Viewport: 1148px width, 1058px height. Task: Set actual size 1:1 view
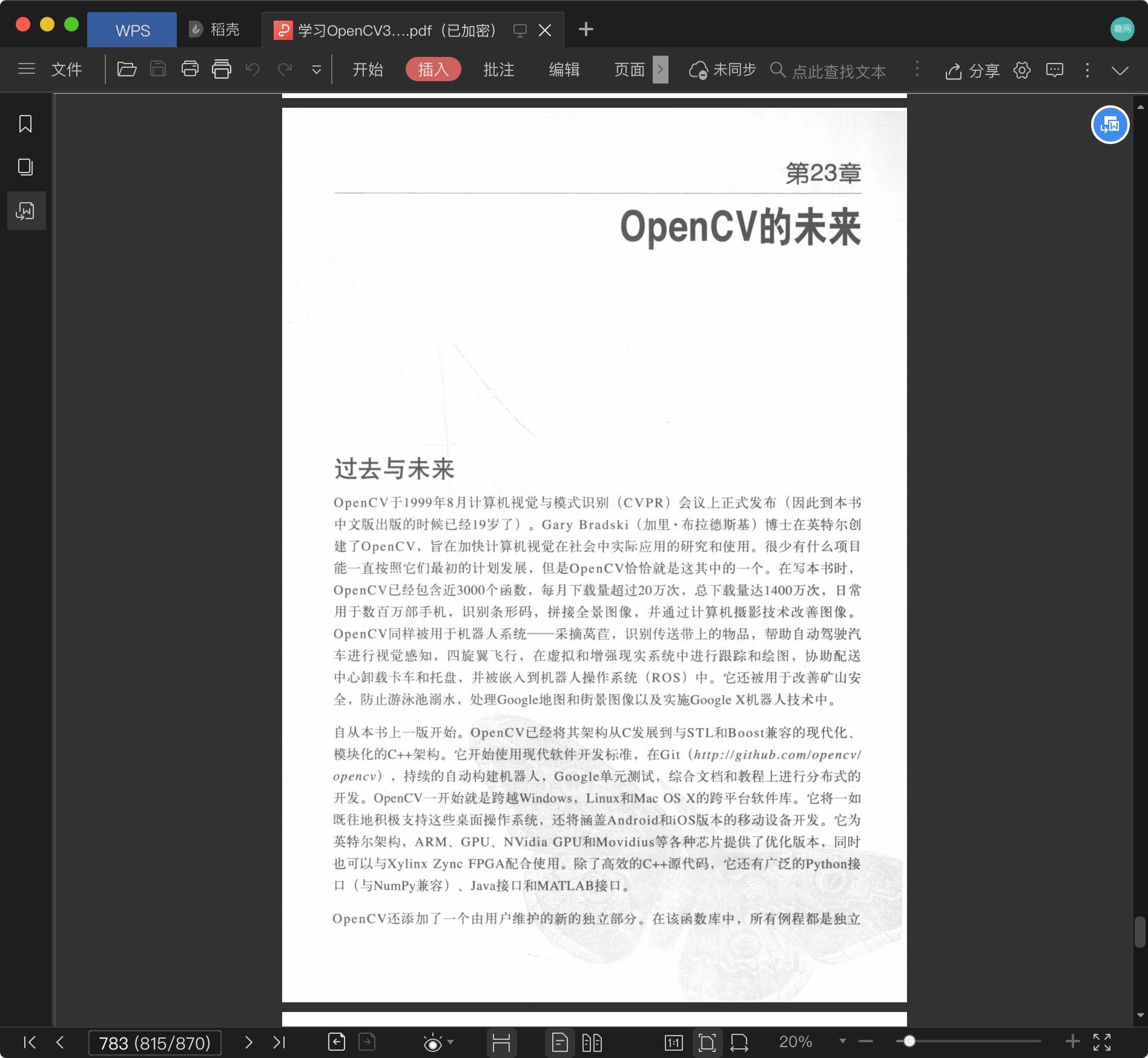click(674, 1042)
